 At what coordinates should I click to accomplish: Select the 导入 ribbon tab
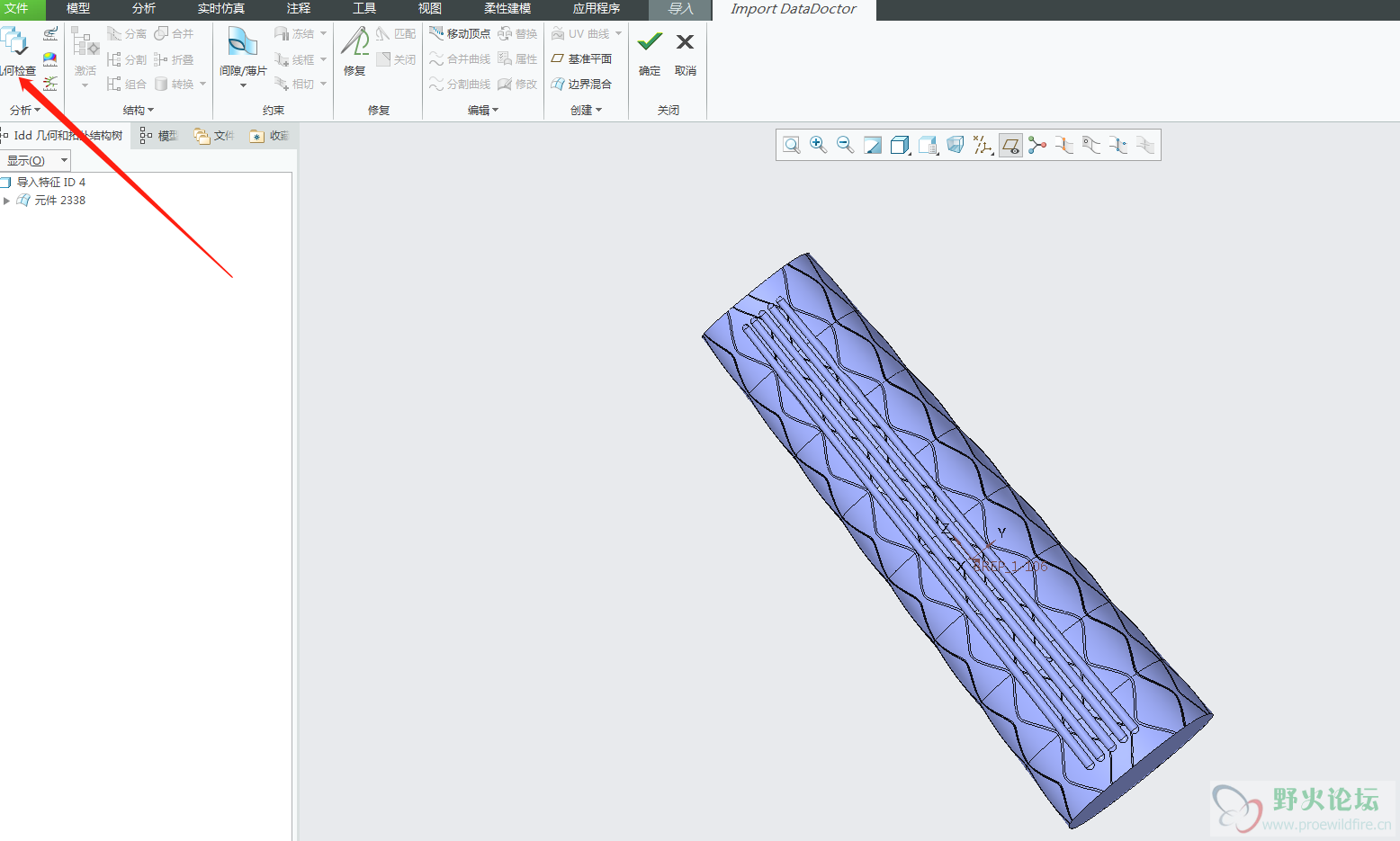(680, 9)
